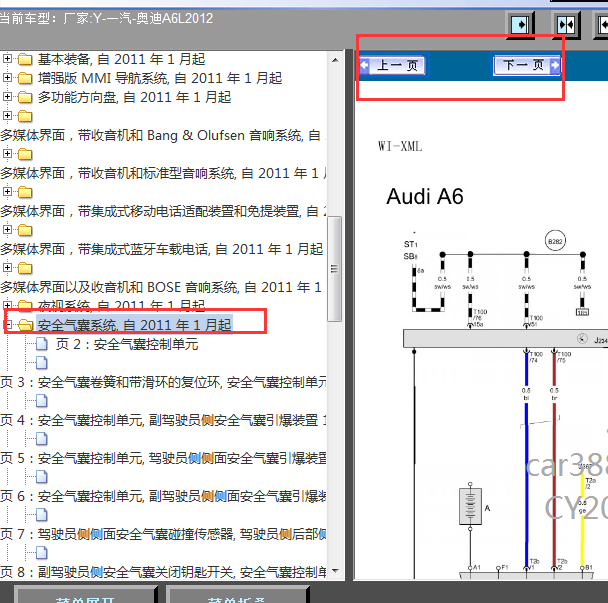The image size is (608, 603).
Task: Expand the Bang & Olufsen 音响系统 node
Action: 7,116
